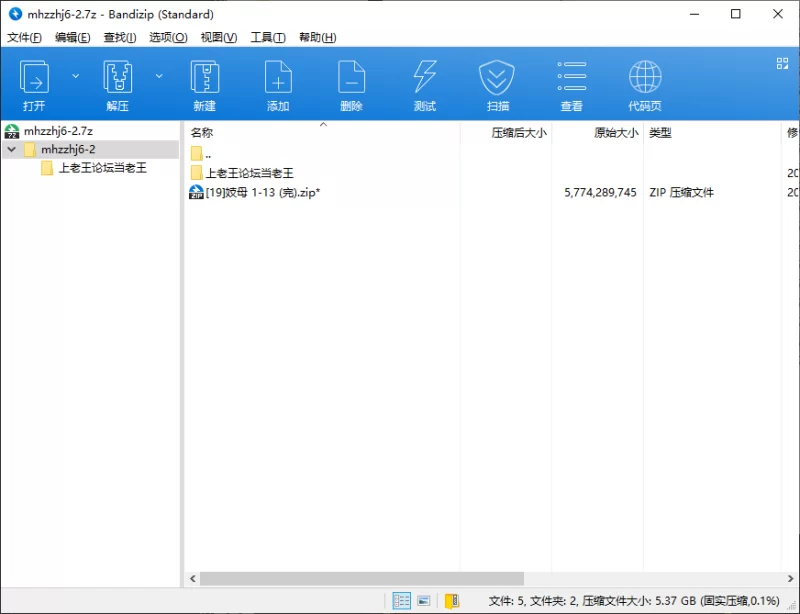Image resolution: width=800 pixels, height=614 pixels.
Task: Select mhzzhj6-2 folder in tree
Action: click(x=68, y=150)
